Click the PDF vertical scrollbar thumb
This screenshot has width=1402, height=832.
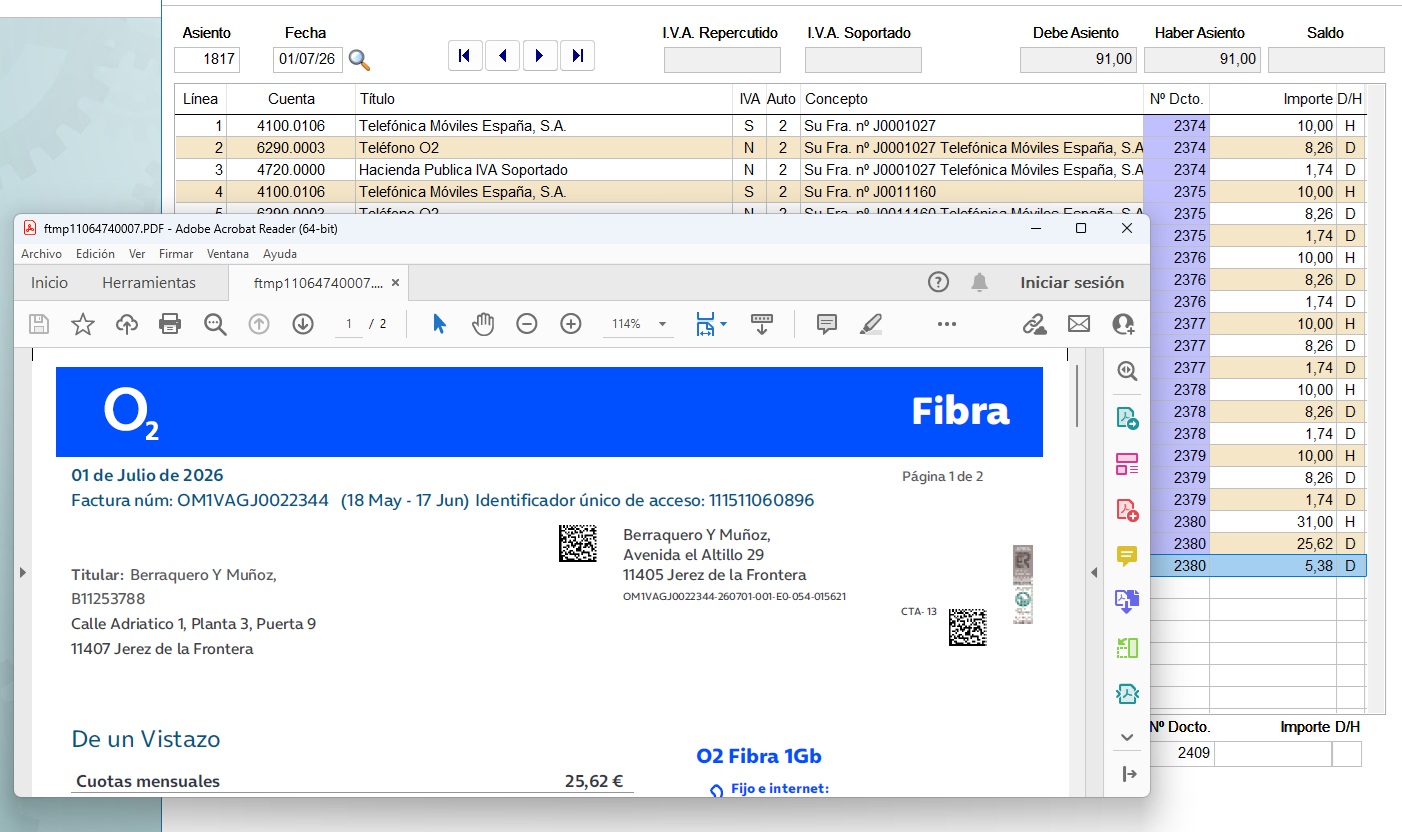tap(1077, 396)
